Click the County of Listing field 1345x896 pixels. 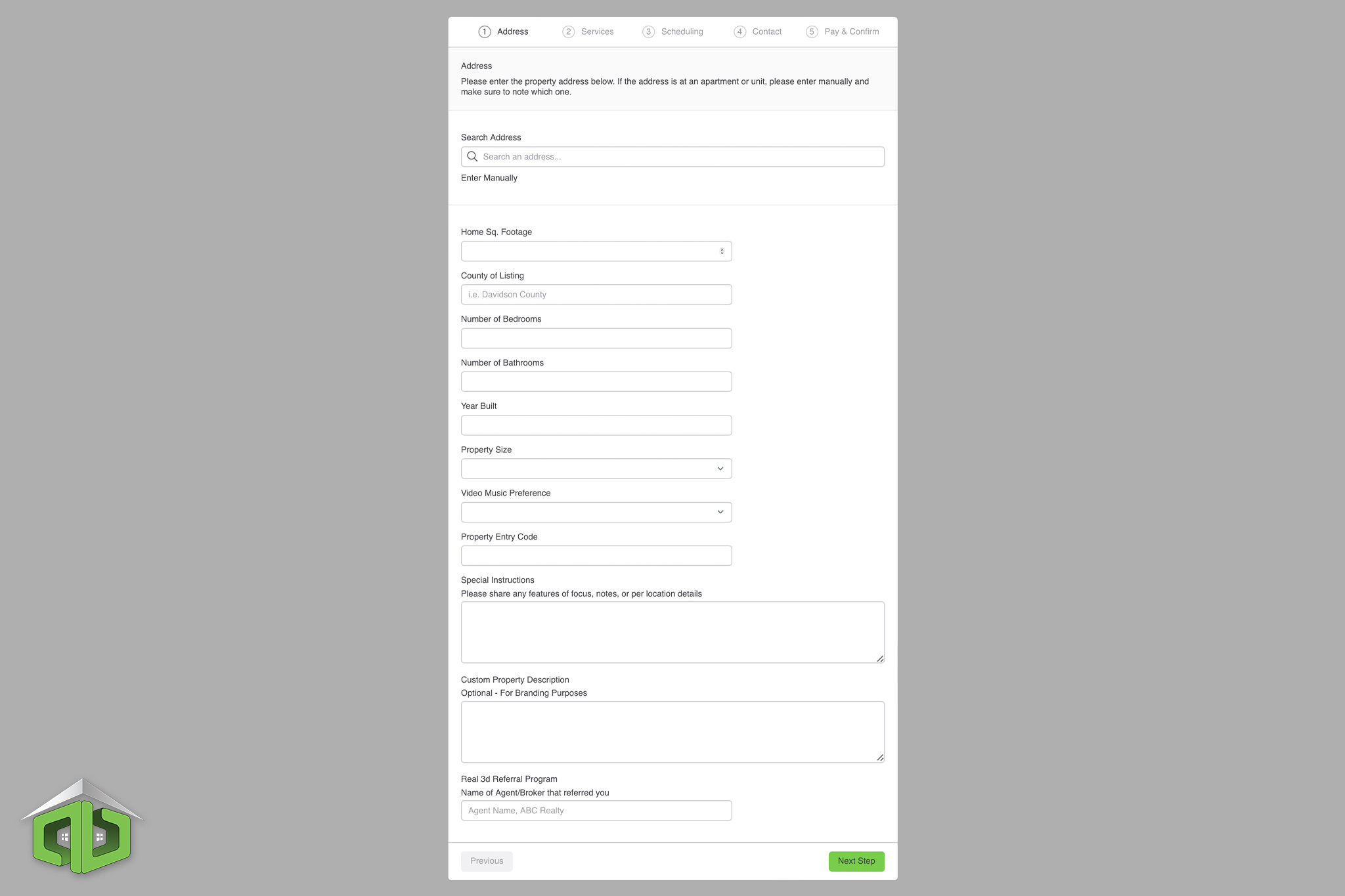[596, 295]
